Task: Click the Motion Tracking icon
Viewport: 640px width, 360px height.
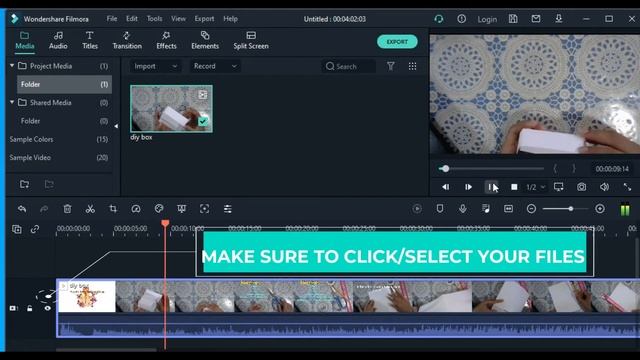Action: (204, 209)
